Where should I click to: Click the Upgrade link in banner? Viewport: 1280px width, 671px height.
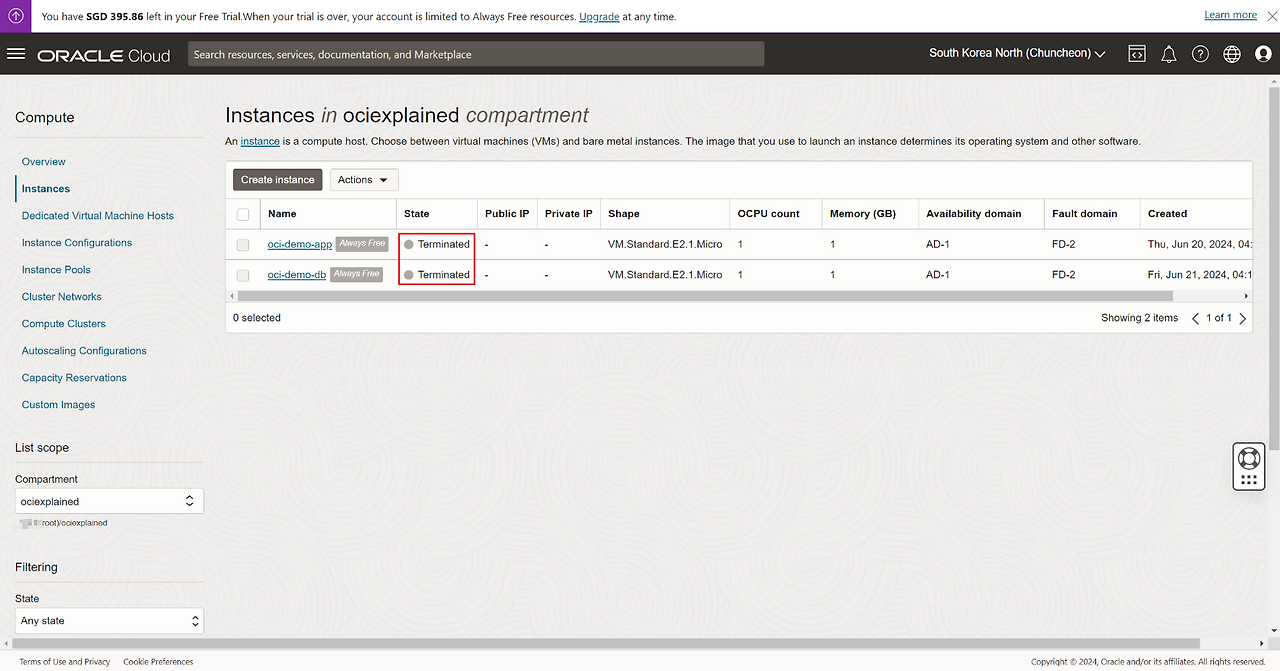tap(599, 17)
